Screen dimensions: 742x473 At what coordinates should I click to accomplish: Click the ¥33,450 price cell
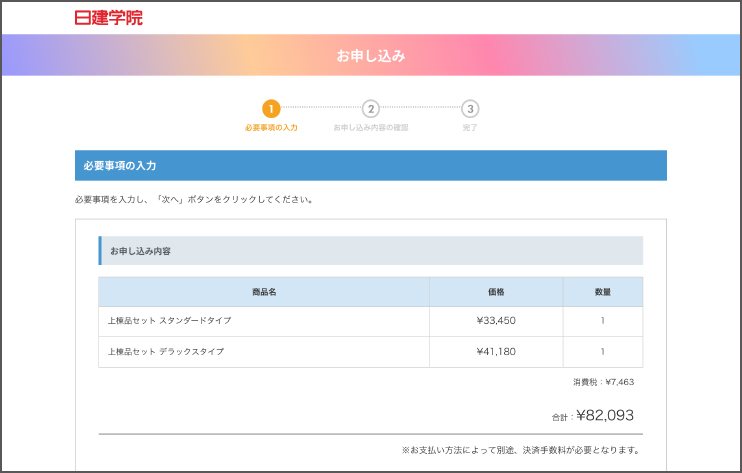496,321
